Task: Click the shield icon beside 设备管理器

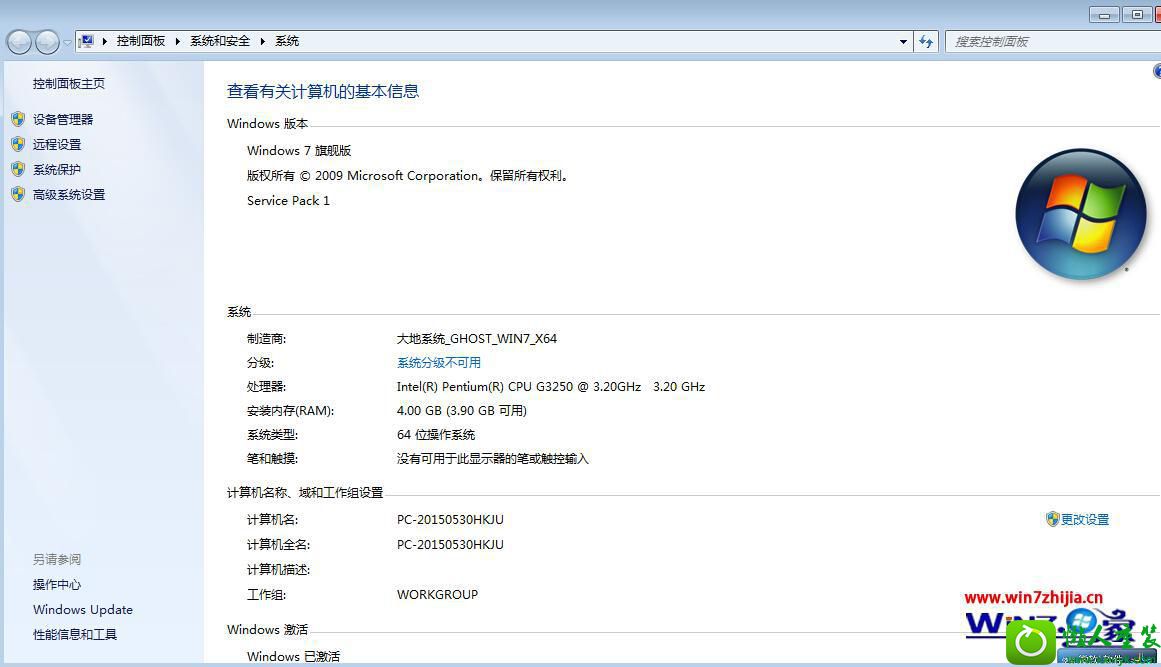Action: coord(17,119)
